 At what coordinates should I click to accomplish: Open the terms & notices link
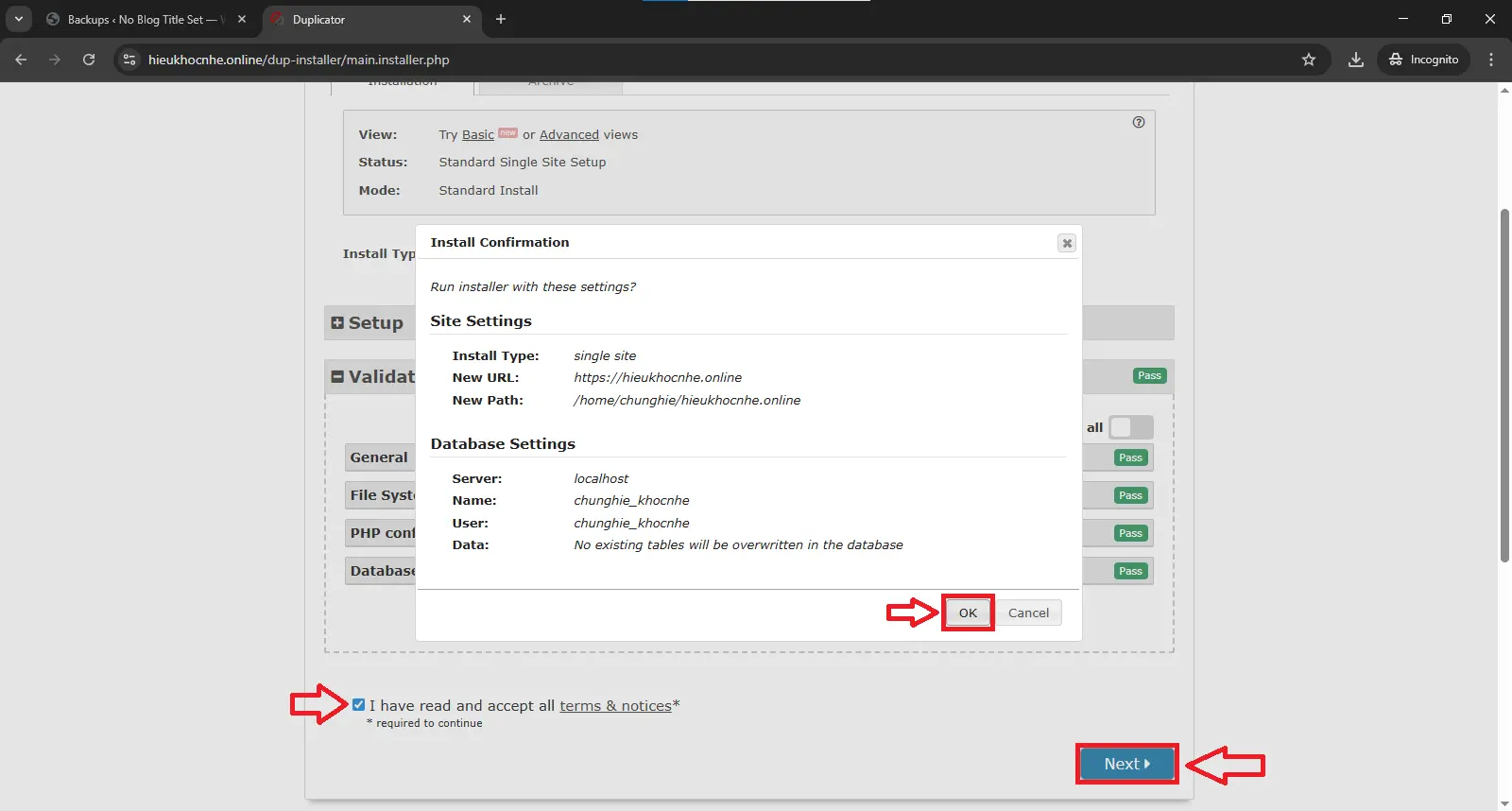615,706
